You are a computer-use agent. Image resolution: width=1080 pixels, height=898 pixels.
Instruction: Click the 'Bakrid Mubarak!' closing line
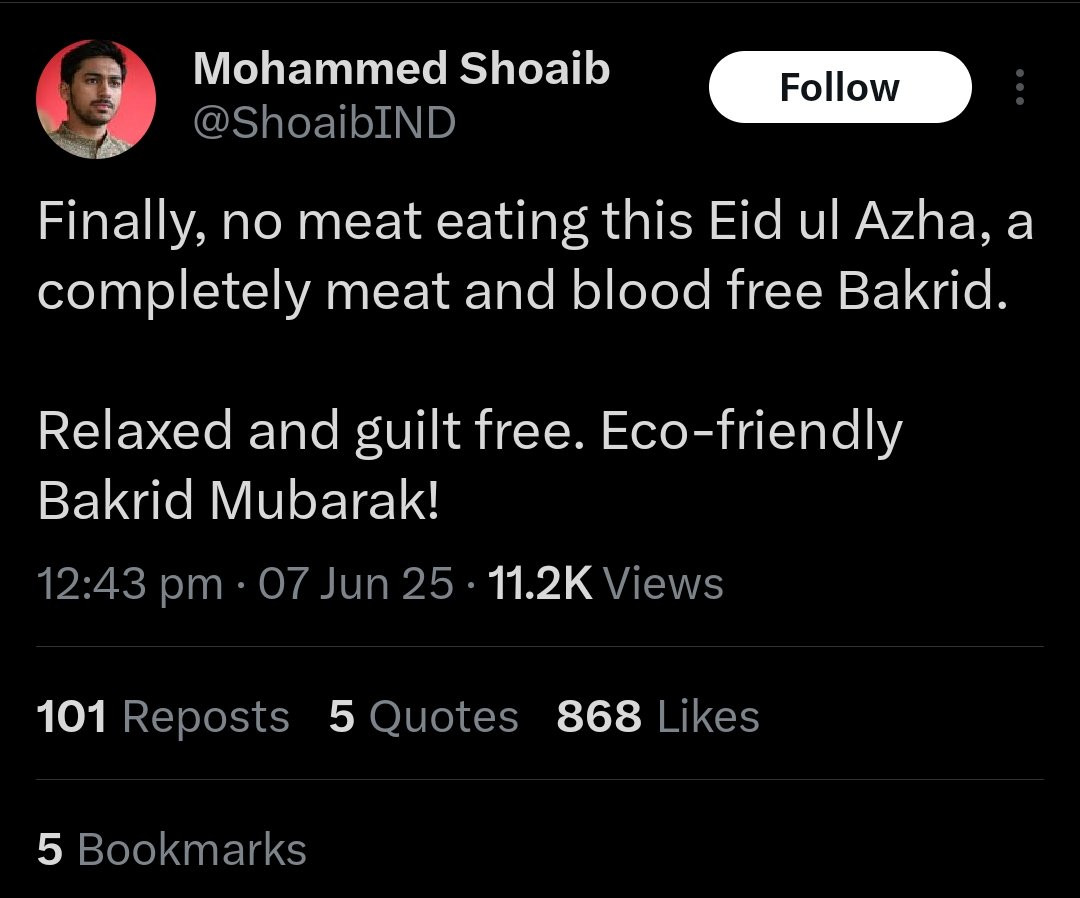coord(238,500)
